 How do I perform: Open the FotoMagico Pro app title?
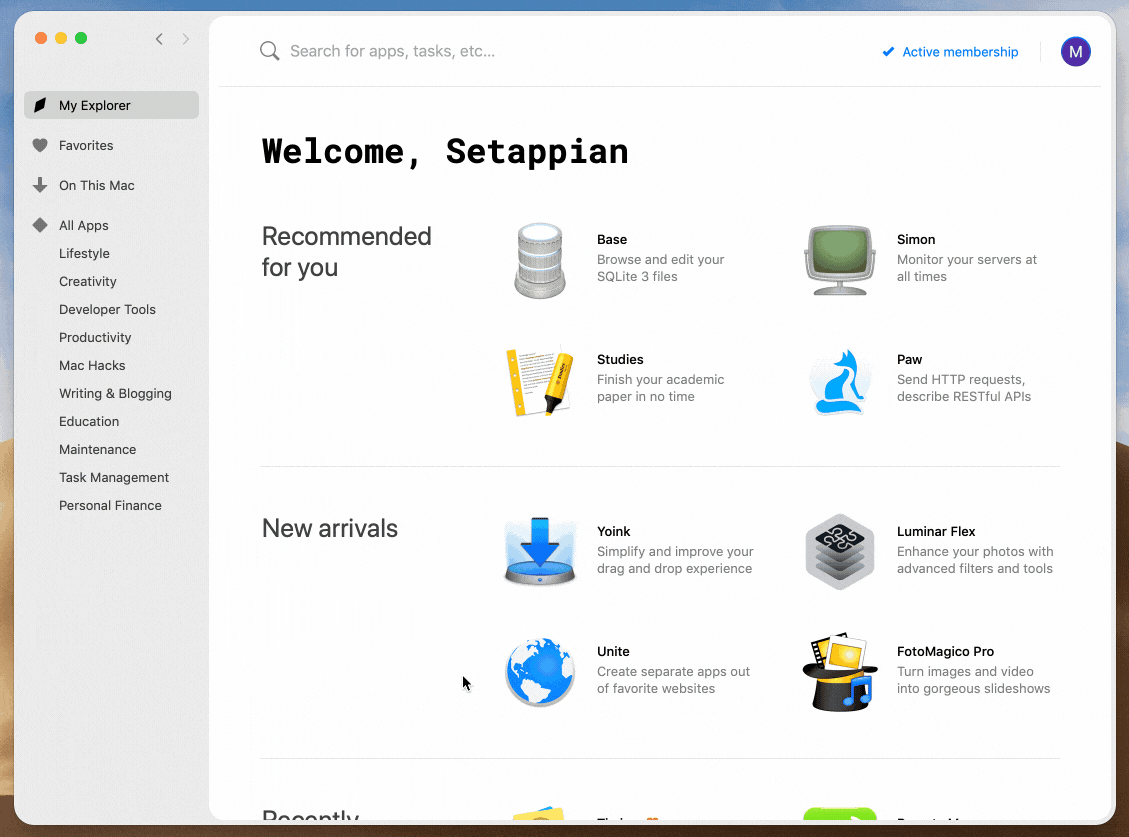945,652
